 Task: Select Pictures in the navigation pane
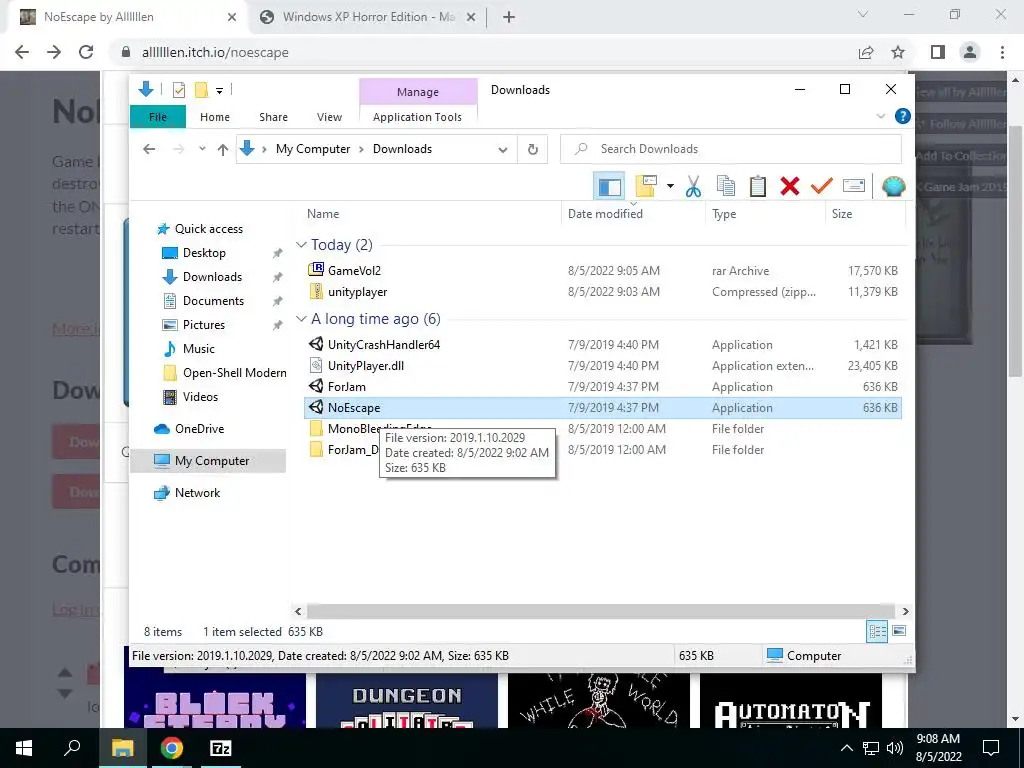203,325
